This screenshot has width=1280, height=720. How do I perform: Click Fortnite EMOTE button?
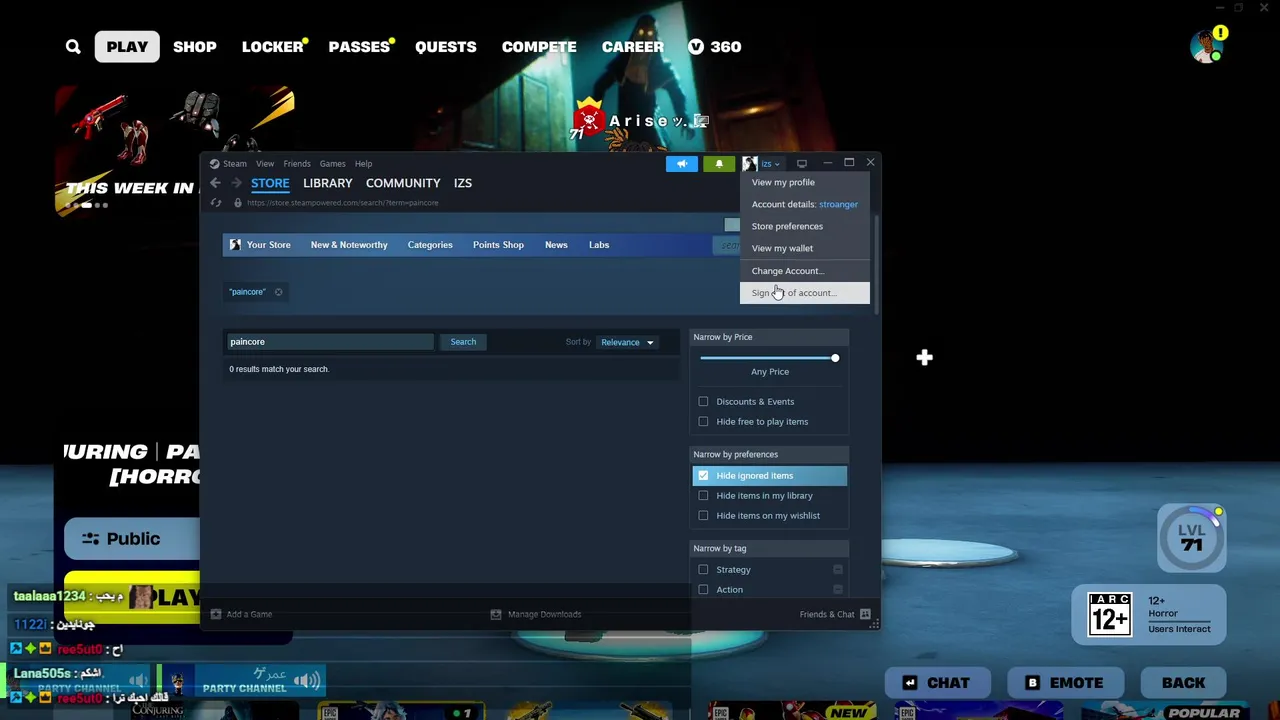1064,683
